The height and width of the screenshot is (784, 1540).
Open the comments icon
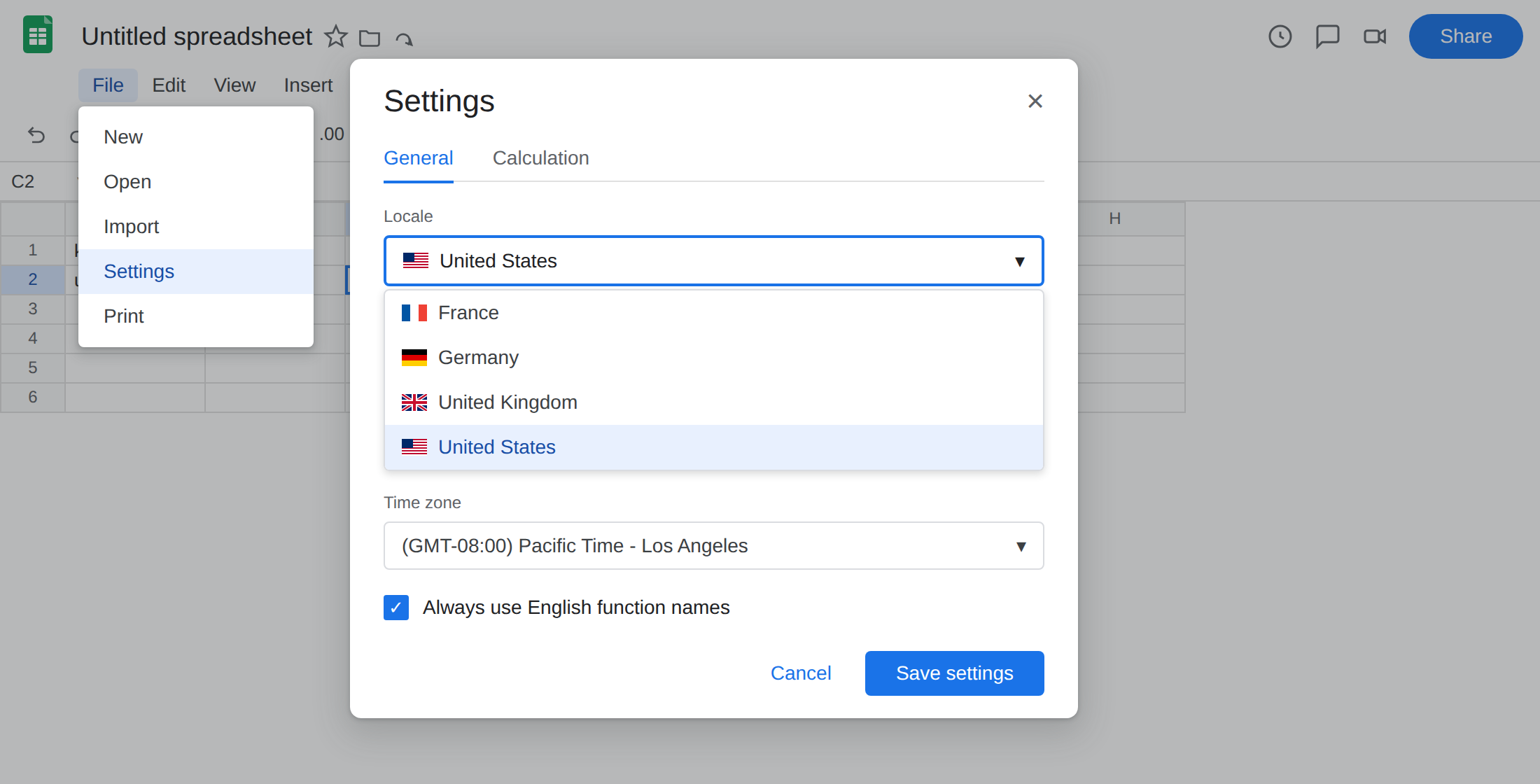point(1327,36)
